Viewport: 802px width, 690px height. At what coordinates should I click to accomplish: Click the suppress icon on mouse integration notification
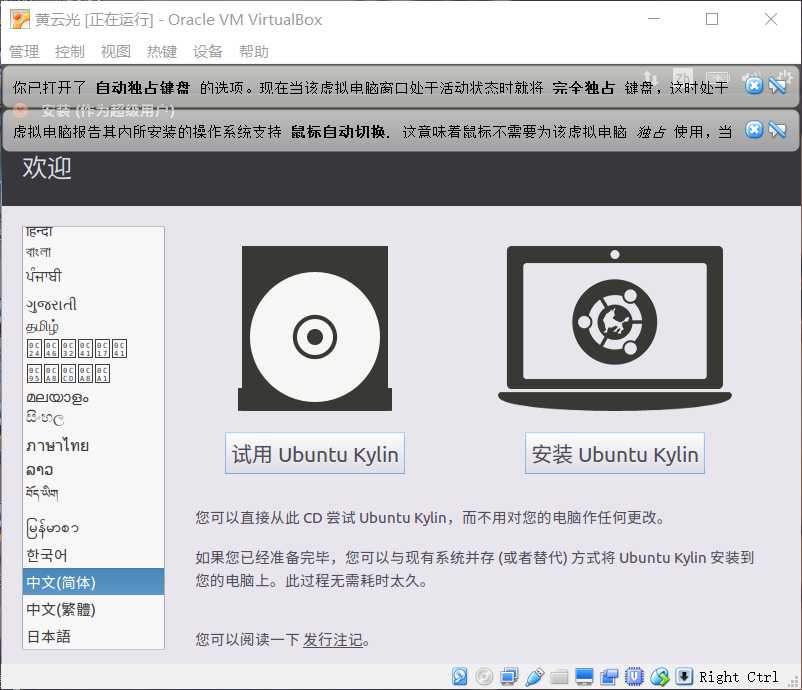(777, 130)
